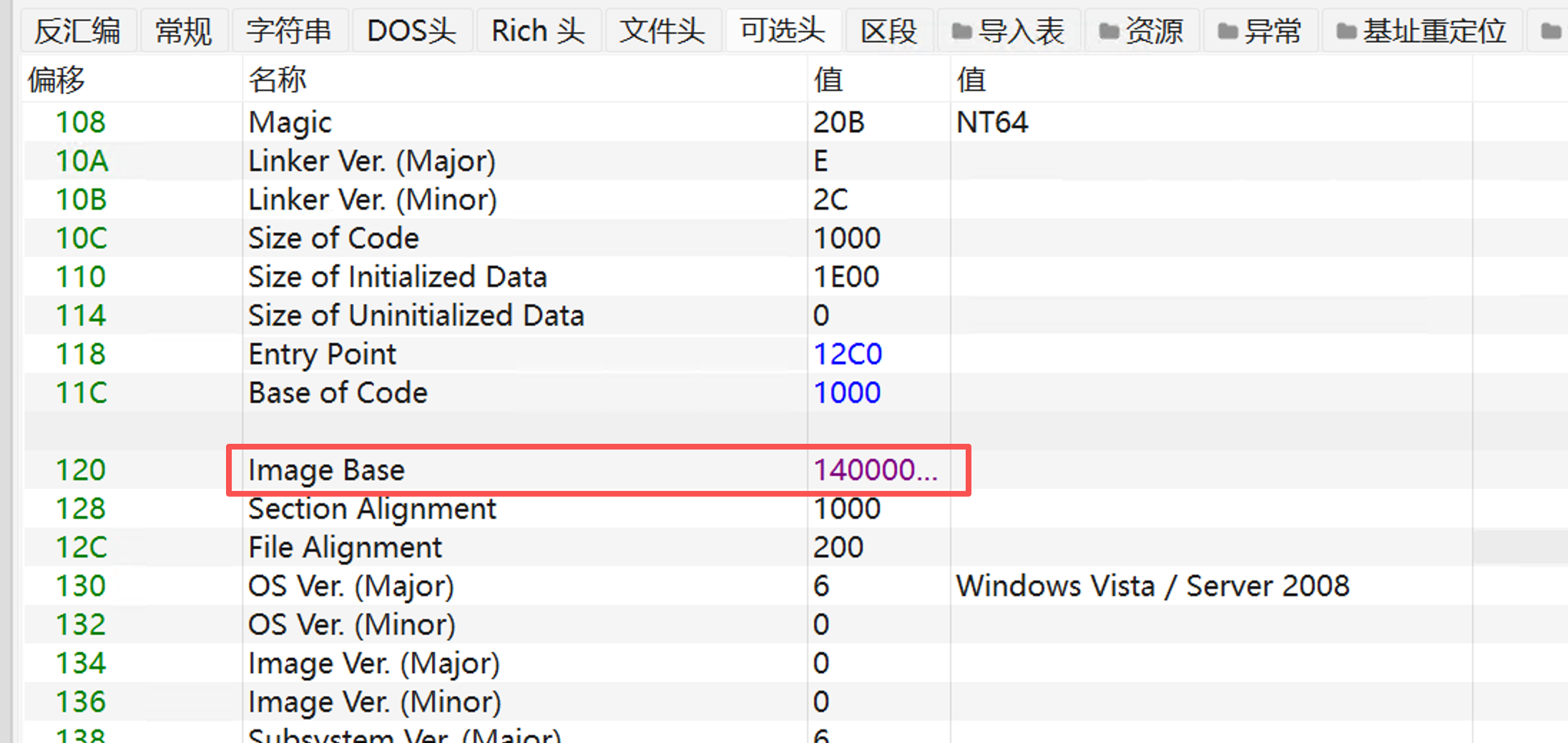Open the 常规 tab
Image resolution: width=1568 pixels, height=743 pixels.
184,31
